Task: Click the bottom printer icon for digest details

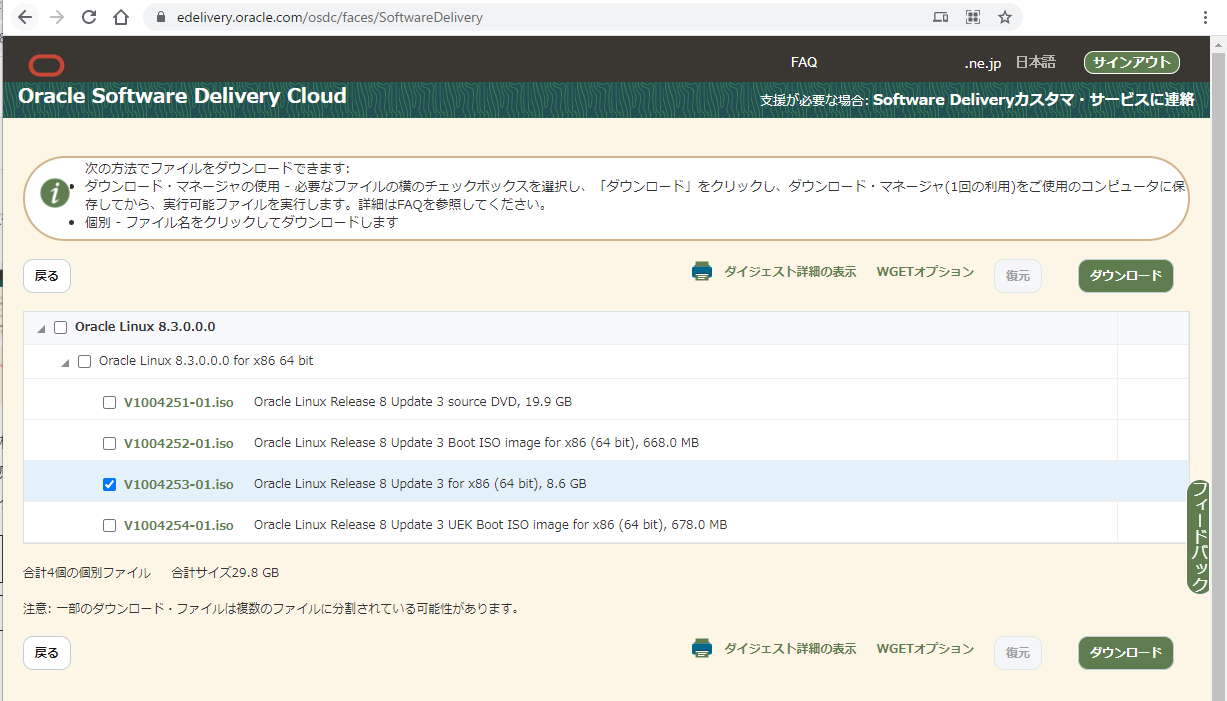Action: 702,649
